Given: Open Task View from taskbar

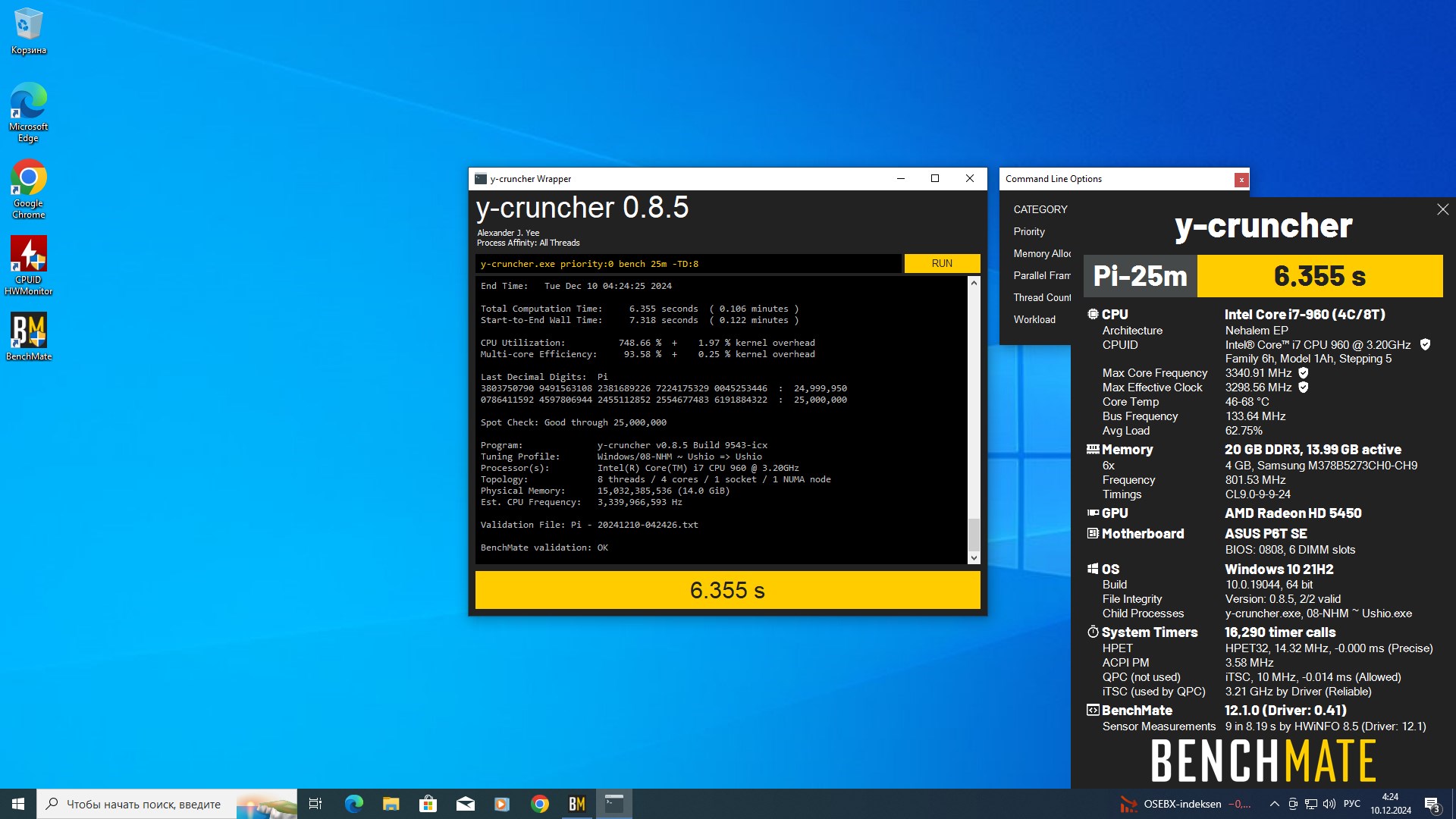Looking at the screenshot, I should pyautogui.click(x=315, y=804).
